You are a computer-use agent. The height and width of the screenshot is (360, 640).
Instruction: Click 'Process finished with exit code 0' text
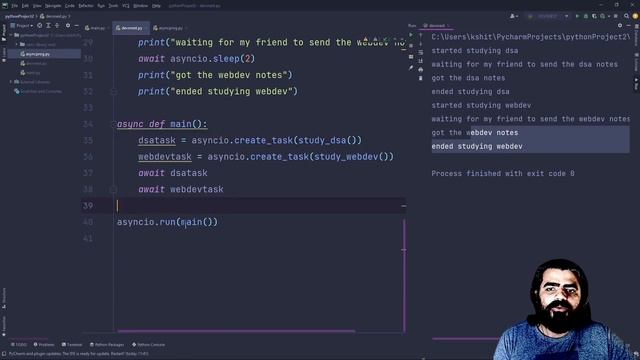pos(503,173)
